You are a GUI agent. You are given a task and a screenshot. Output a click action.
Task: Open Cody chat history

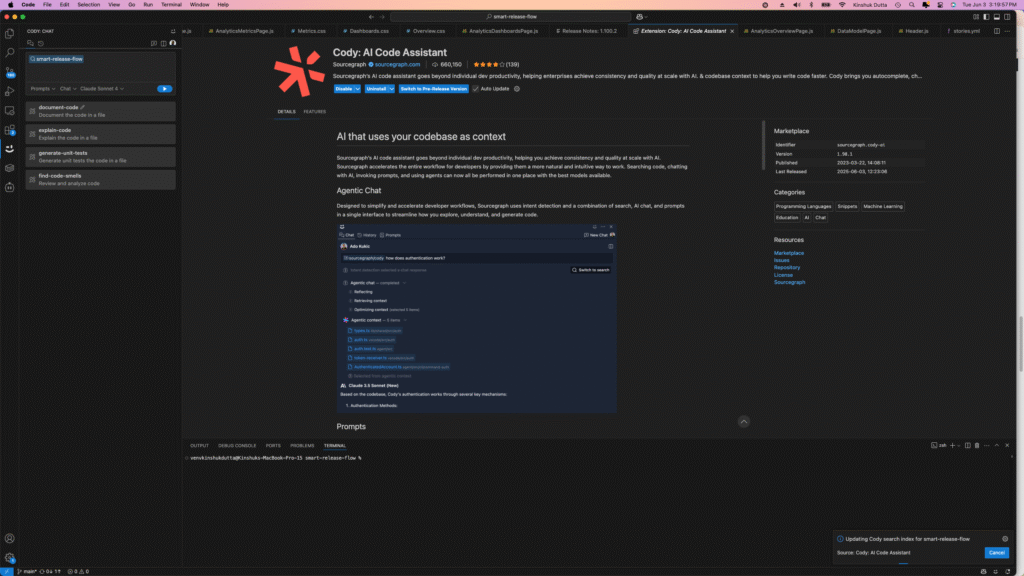tap(40, 43)
